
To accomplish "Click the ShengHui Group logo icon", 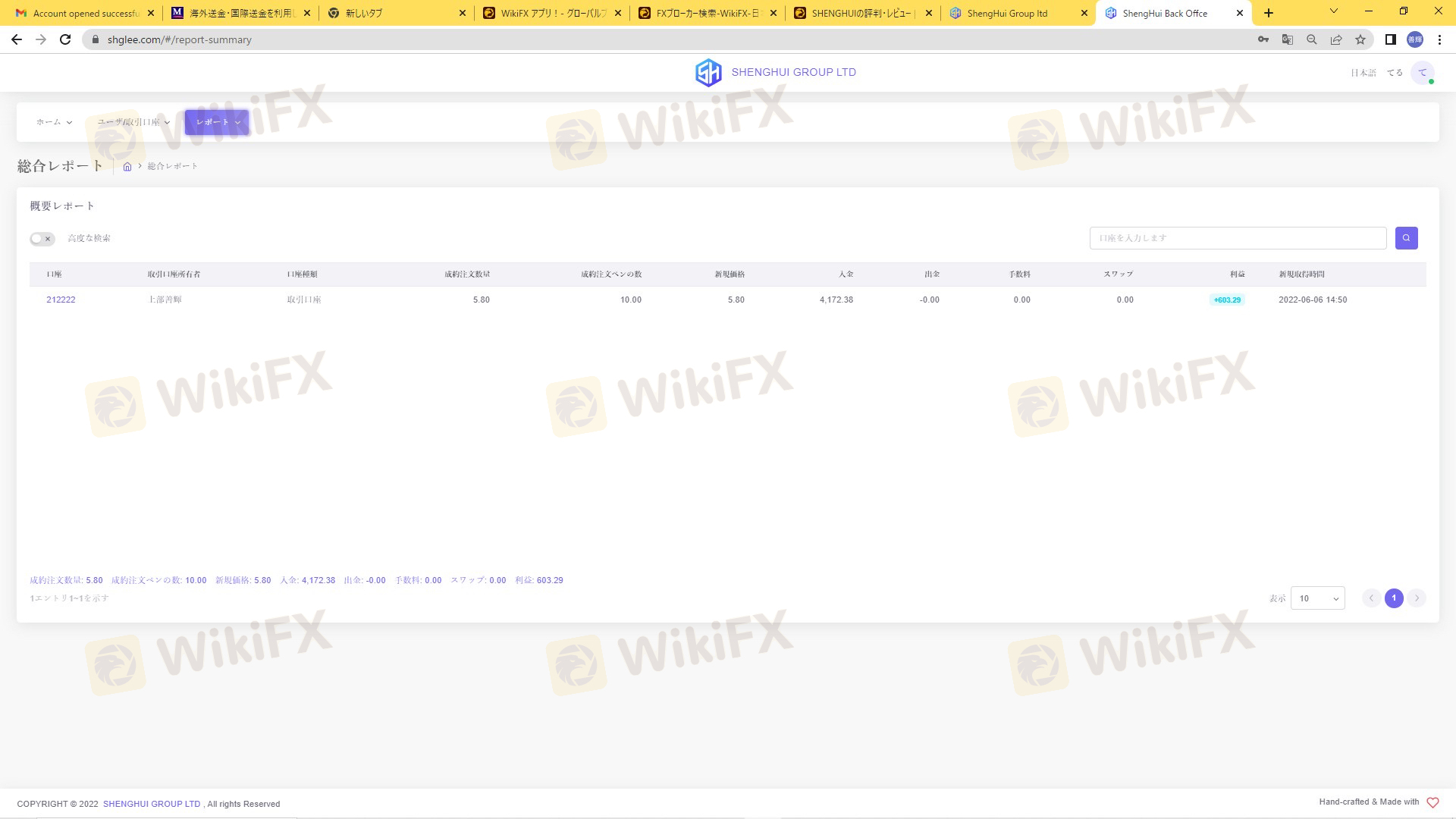I will [x=708, y=73].
